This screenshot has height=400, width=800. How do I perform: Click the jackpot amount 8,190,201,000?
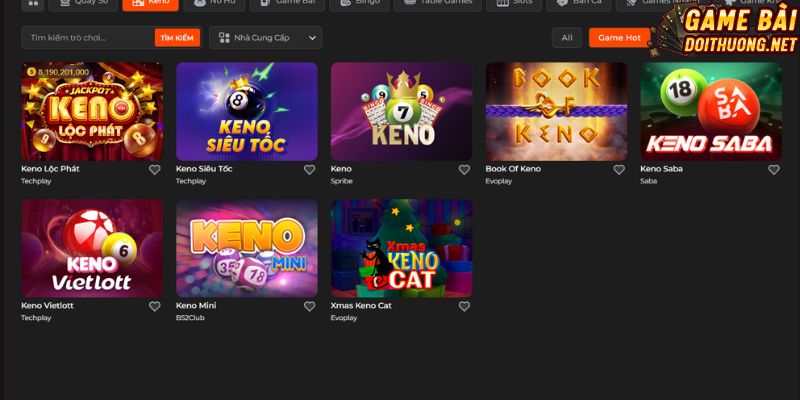pos(63,72)
